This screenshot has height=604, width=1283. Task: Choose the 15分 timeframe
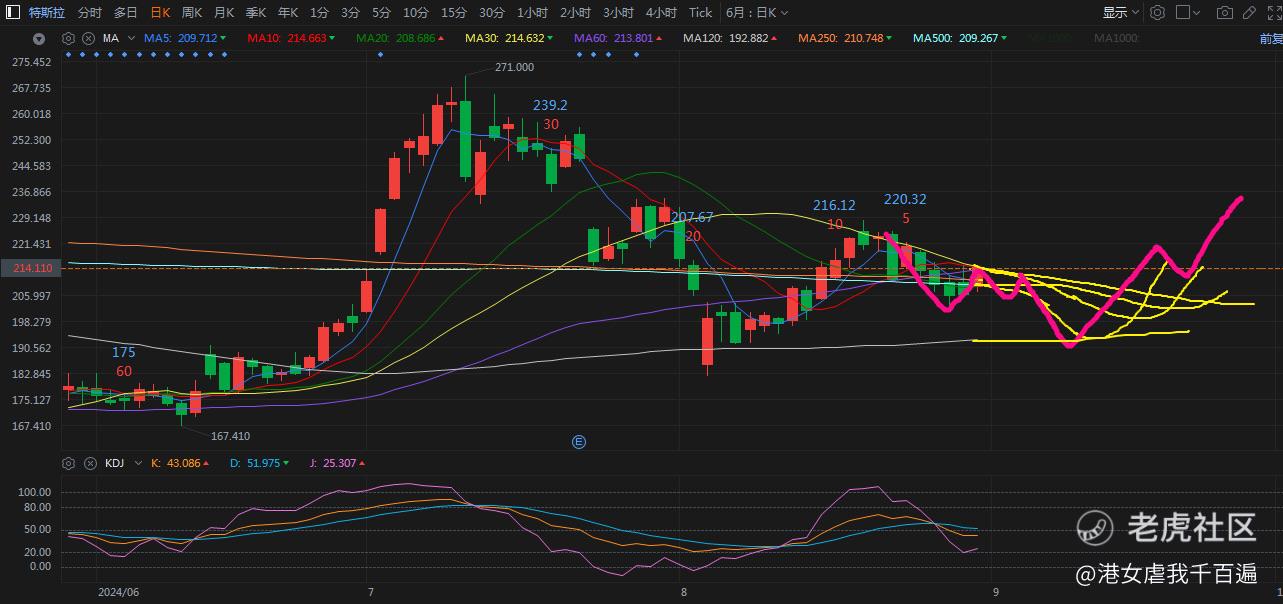tap(454, 13)
